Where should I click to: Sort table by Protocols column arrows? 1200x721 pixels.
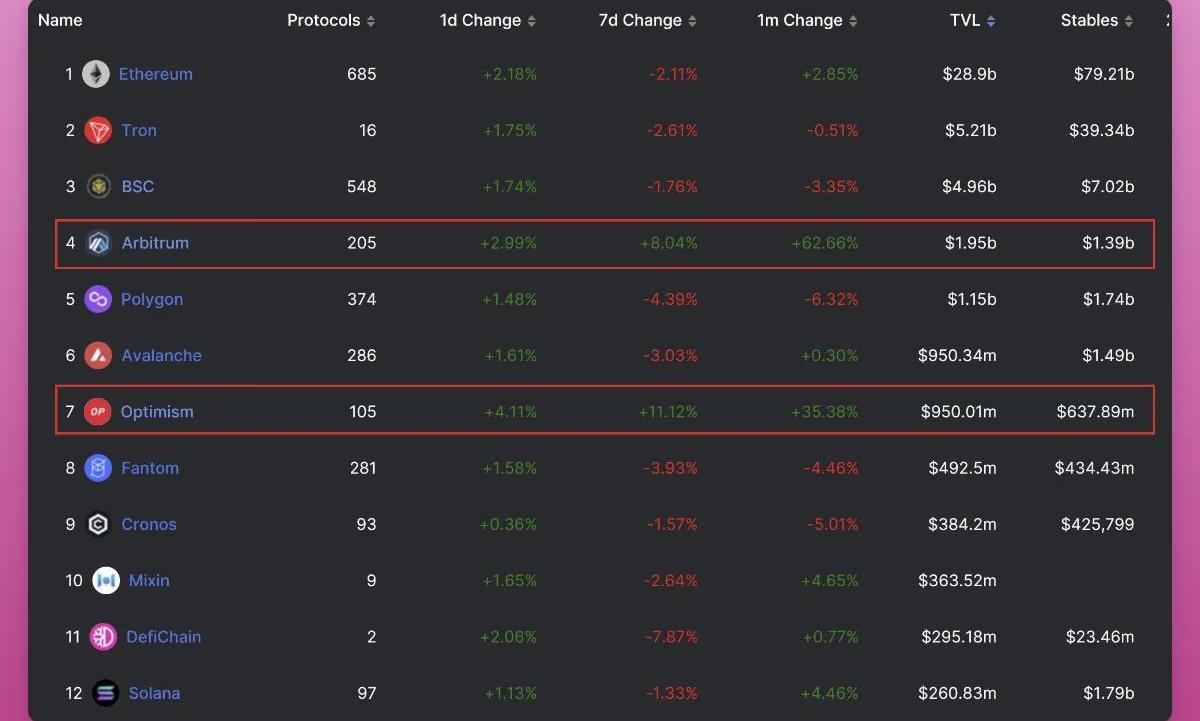(x=371, y=21)
